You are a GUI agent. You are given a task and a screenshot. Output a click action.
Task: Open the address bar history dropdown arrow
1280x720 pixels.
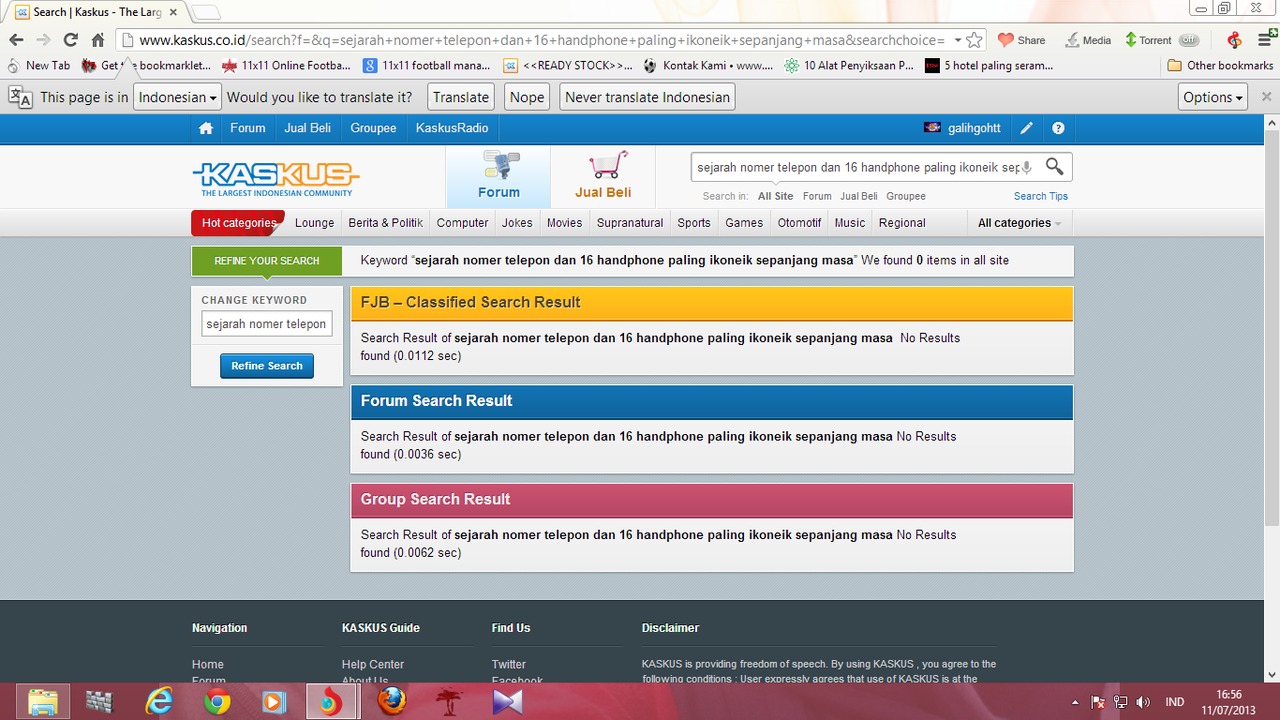[958, 40]
